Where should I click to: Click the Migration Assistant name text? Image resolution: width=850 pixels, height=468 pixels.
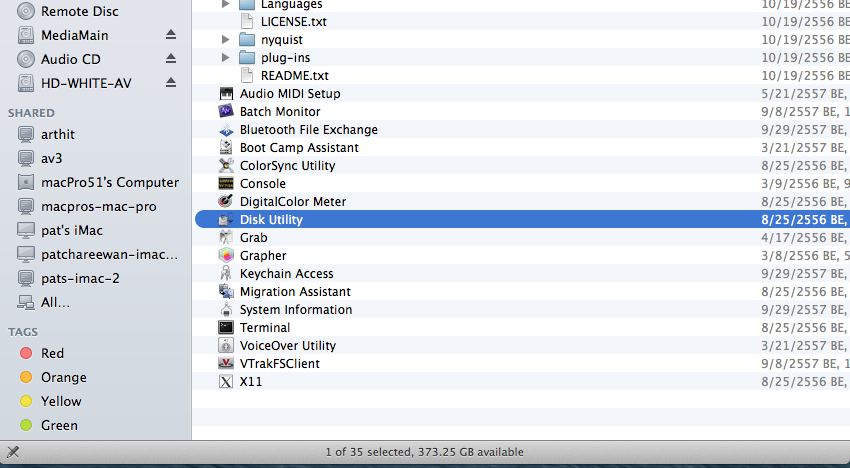[x=295, y=292]
